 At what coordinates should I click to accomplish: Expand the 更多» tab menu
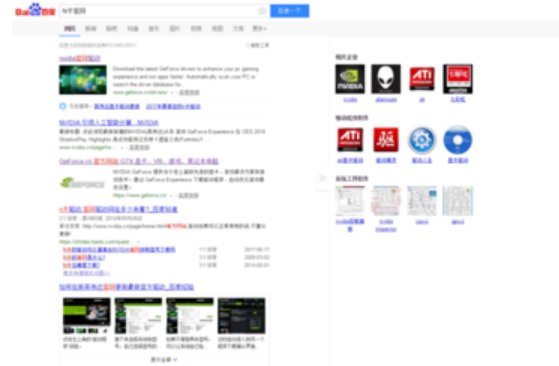(260, 29)
